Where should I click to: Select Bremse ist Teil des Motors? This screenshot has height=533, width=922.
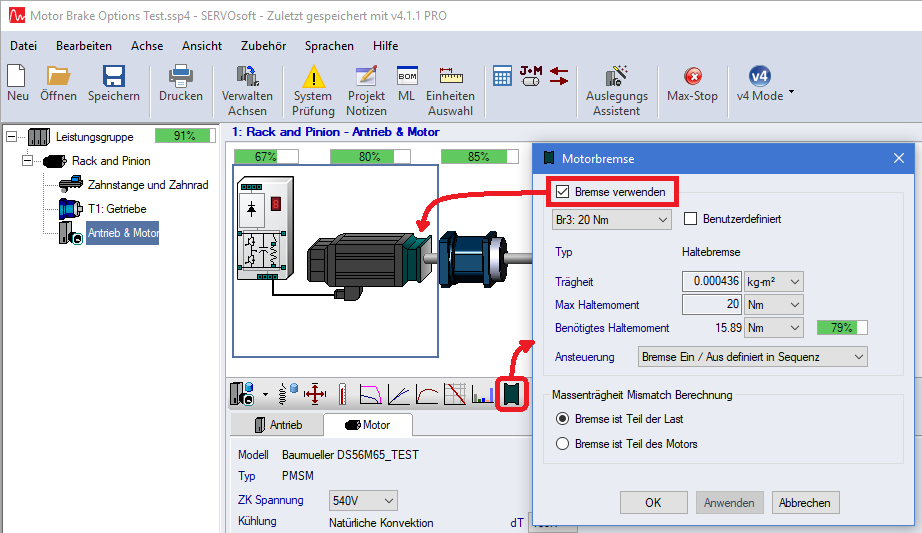click(563, 444)
